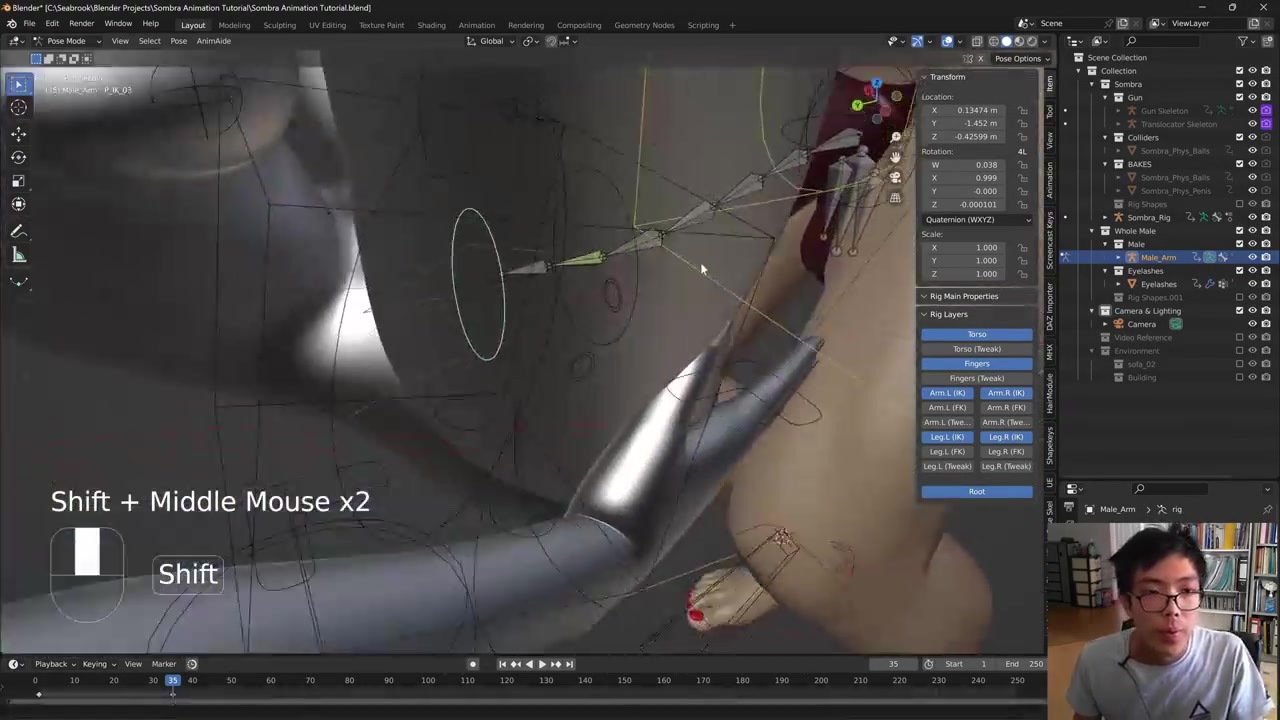Image resolution: width=1280 pixels, height=720 pixels.
Task: Select the Measure tool
Action: [18, 256]
